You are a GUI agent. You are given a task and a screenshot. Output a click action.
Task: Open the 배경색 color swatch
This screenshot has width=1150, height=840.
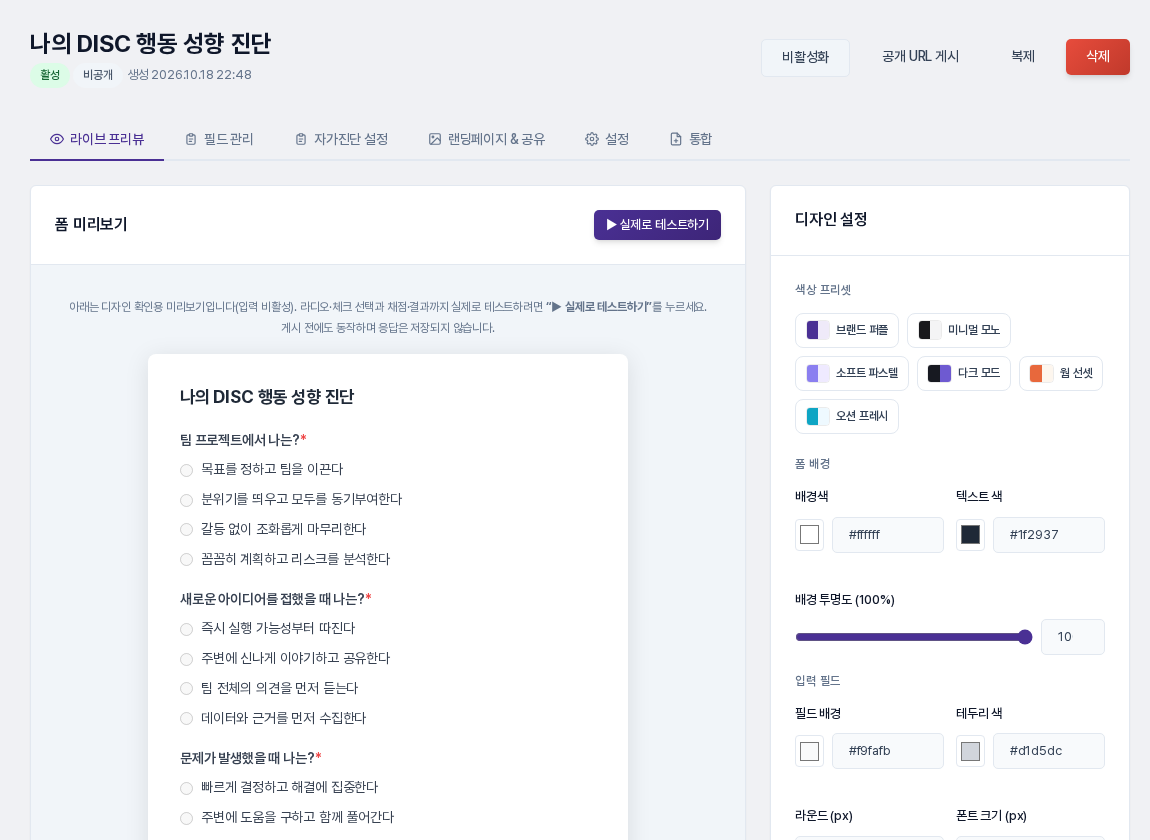pos(810,535)
